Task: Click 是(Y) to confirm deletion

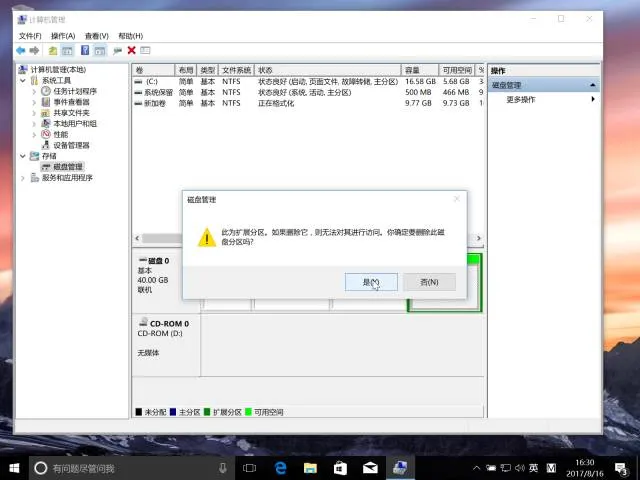Action: (371, 282)
